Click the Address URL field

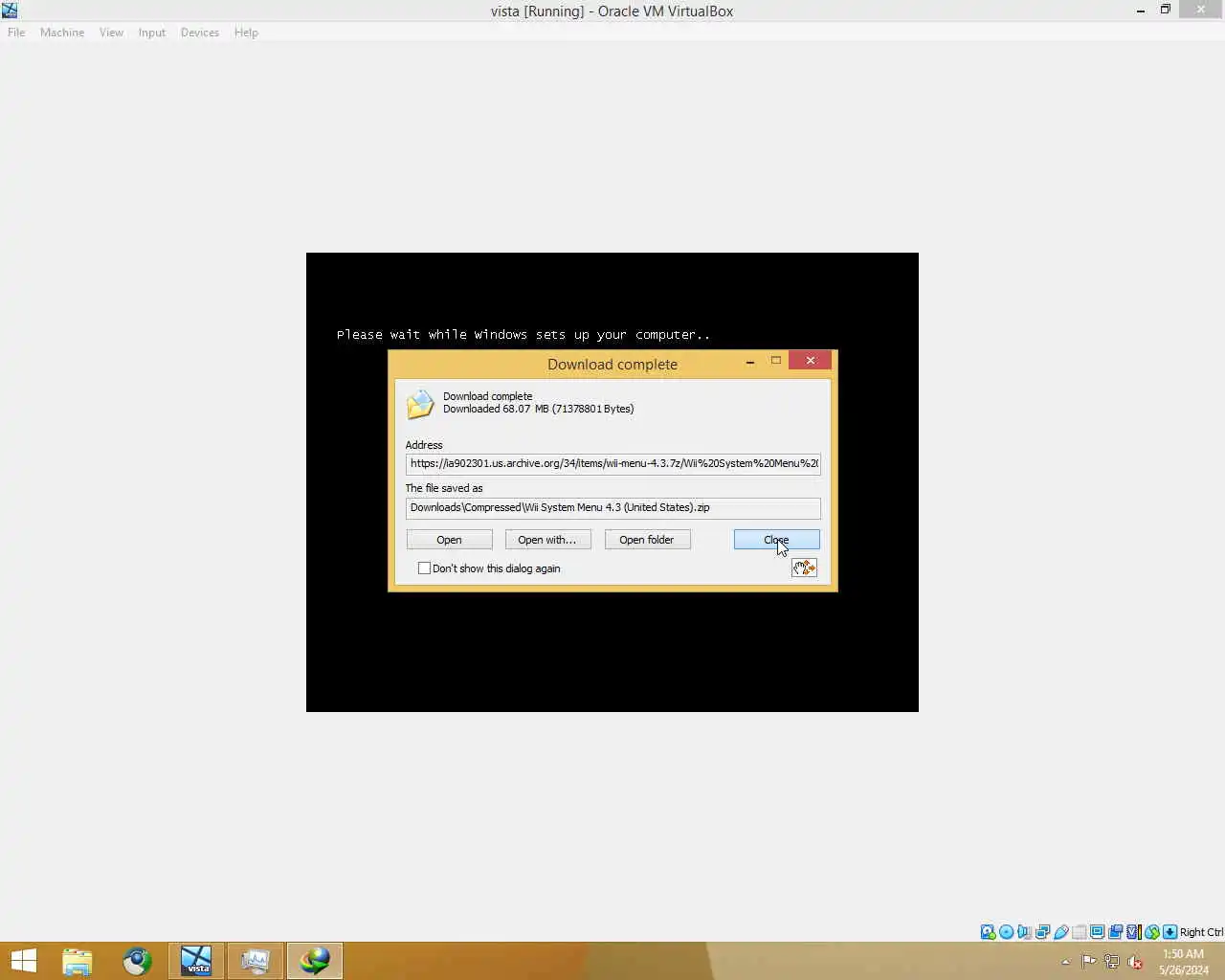(x=612, y=464)
